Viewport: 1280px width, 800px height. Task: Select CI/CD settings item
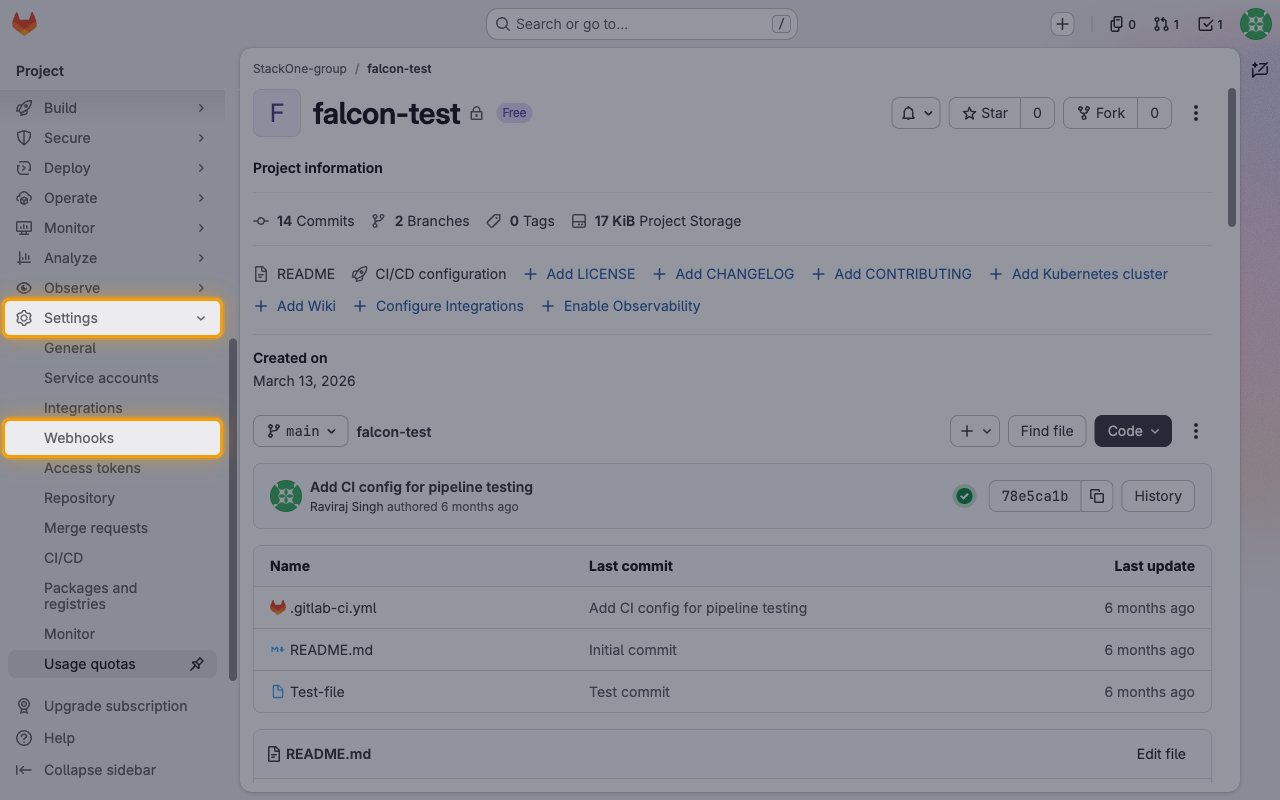tap(112, 558)
